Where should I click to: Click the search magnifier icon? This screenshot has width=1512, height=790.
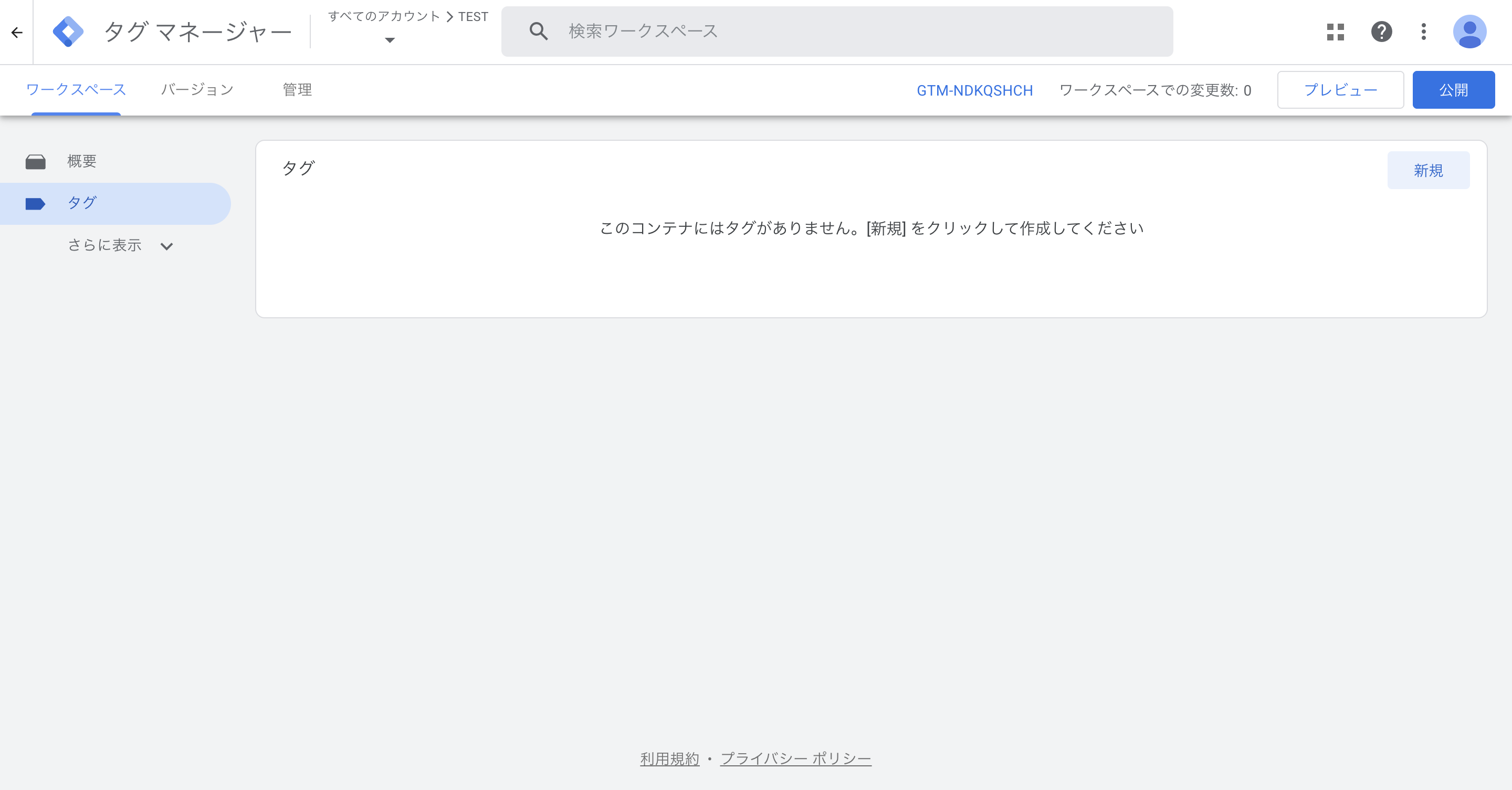(x=538, y=32)
